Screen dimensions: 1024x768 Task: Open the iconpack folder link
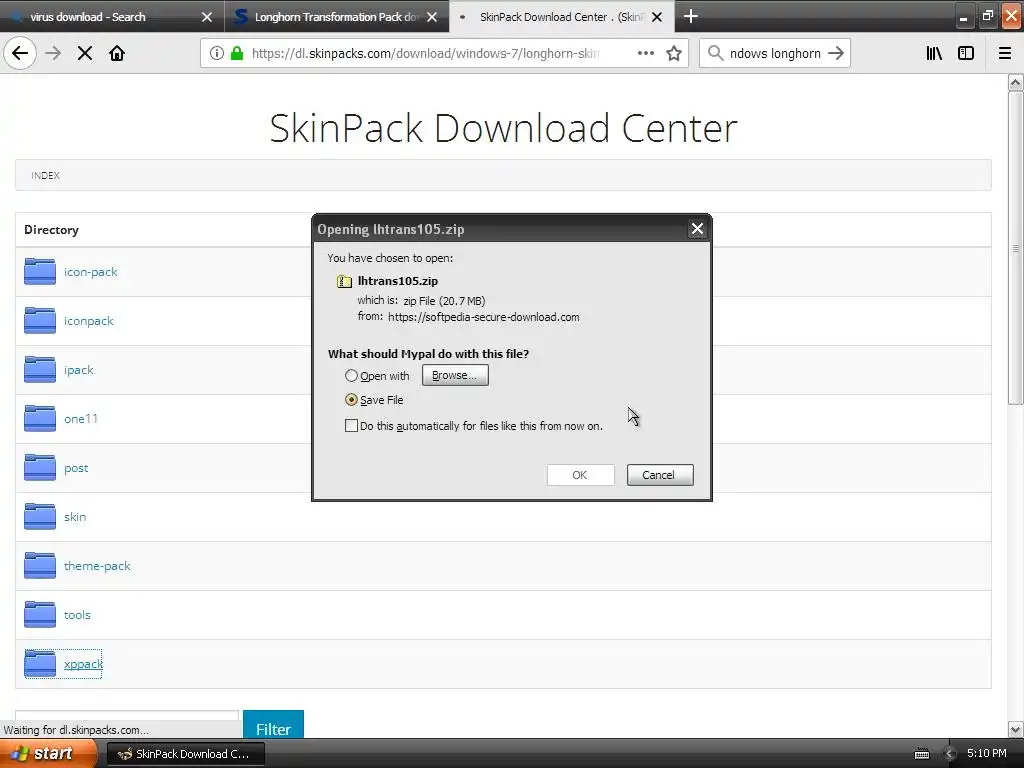click(x=89, y=321)
